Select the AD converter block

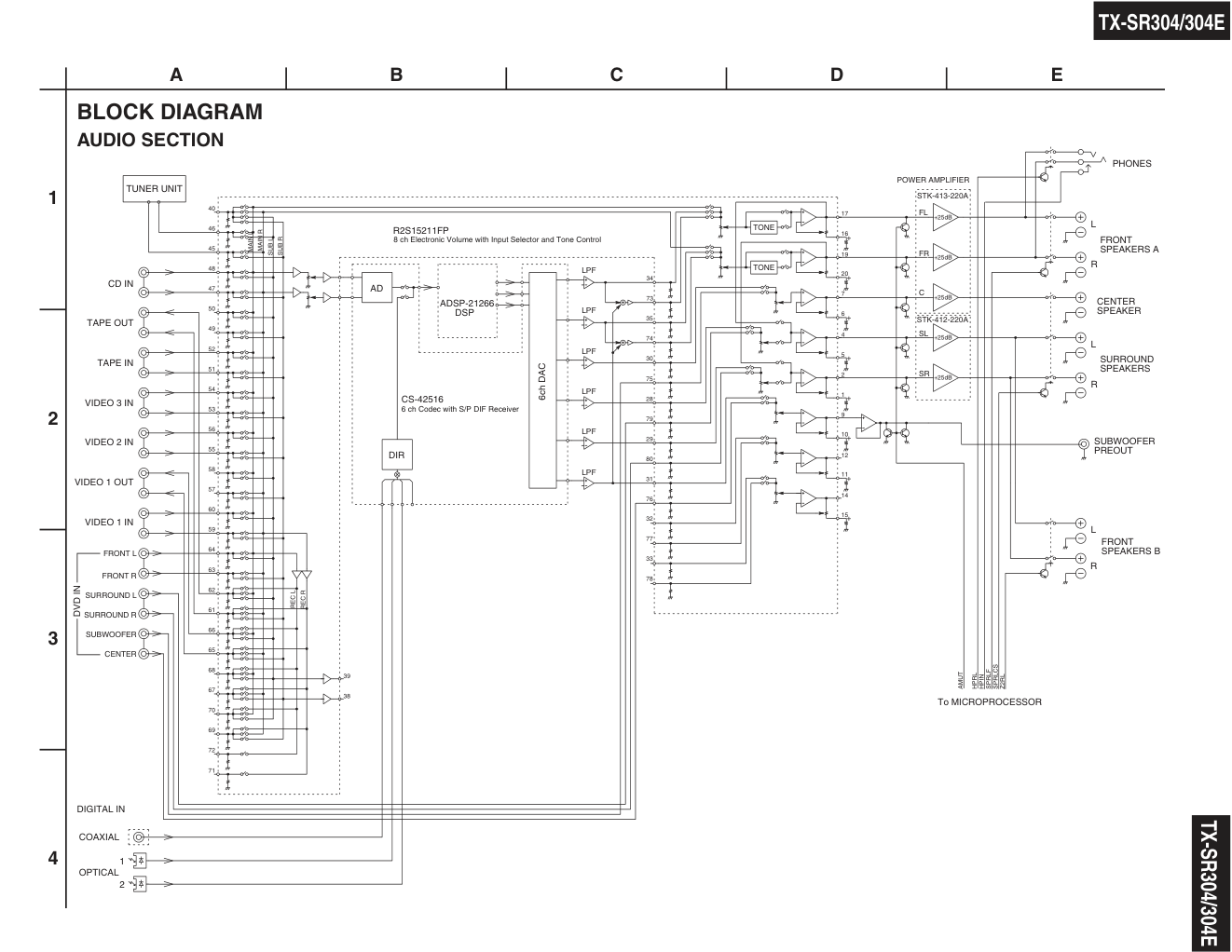[376, 289]
